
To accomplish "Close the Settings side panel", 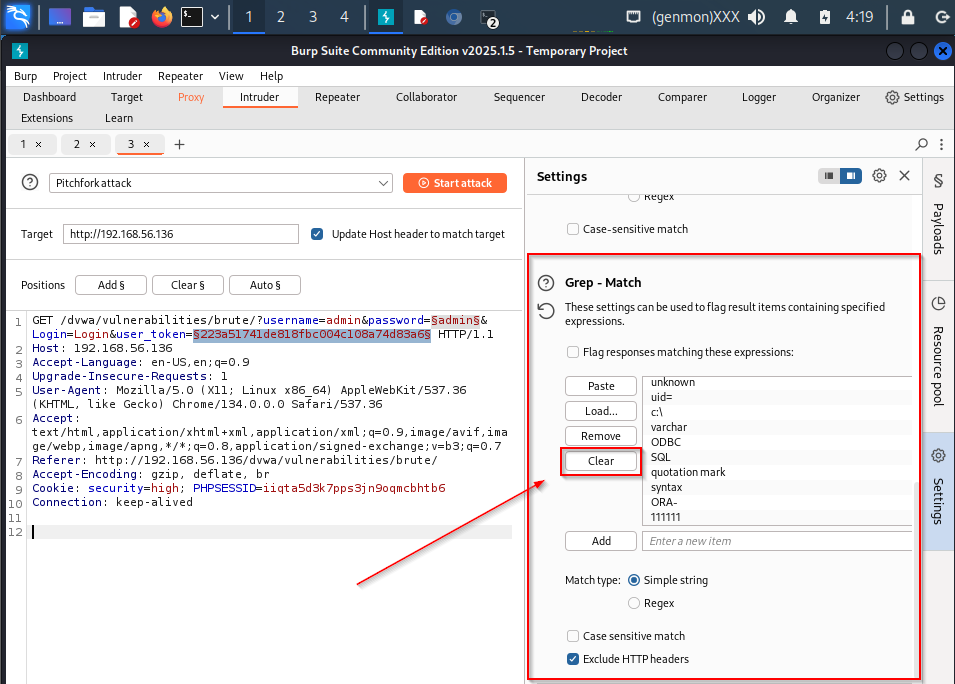I will pyautogui.click(x=904, y=176).
